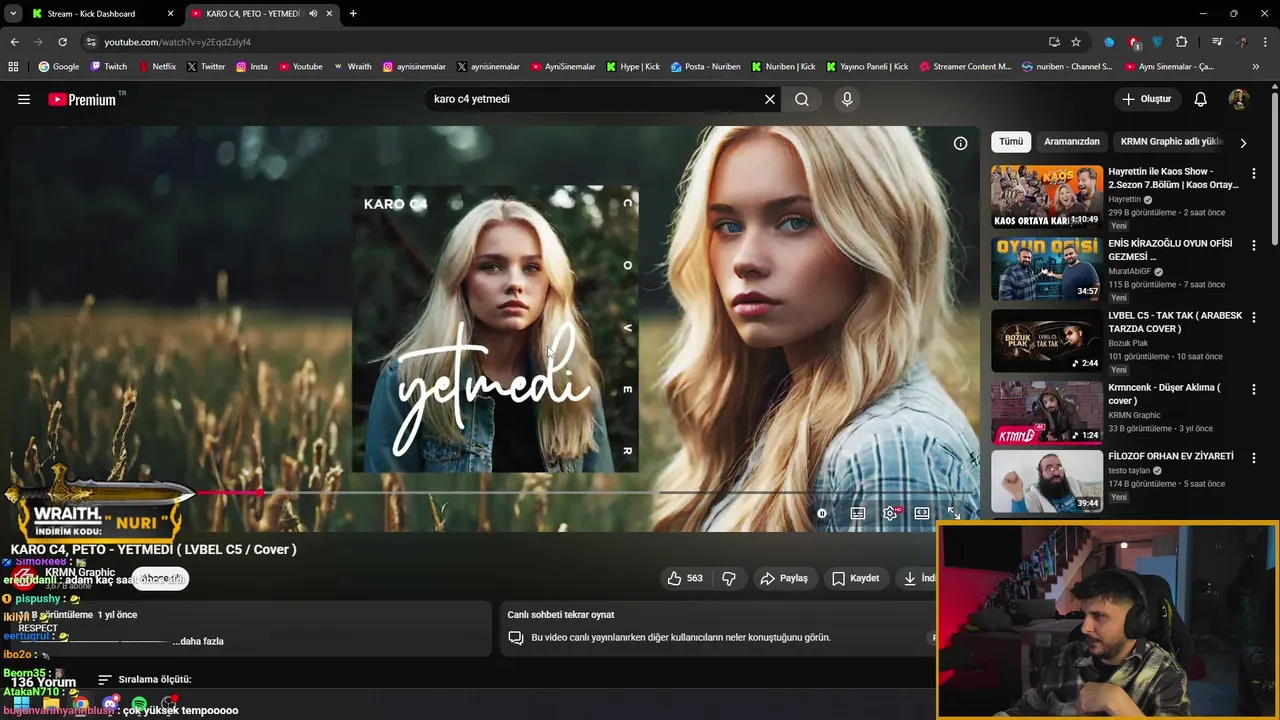The height and width of the screenshot is (720, 1280).
Task: Toggle subtitles in the video player
Action: click(858, 513)
